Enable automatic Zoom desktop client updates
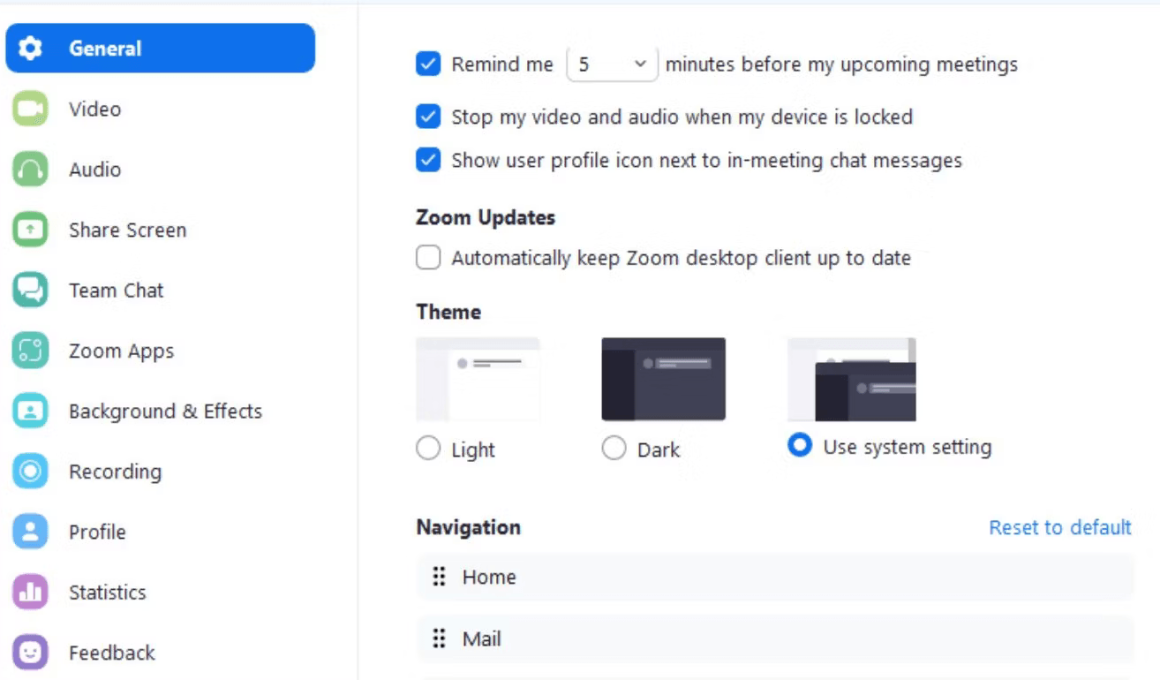Screen dimensions: 1160x680 (428, 257)
